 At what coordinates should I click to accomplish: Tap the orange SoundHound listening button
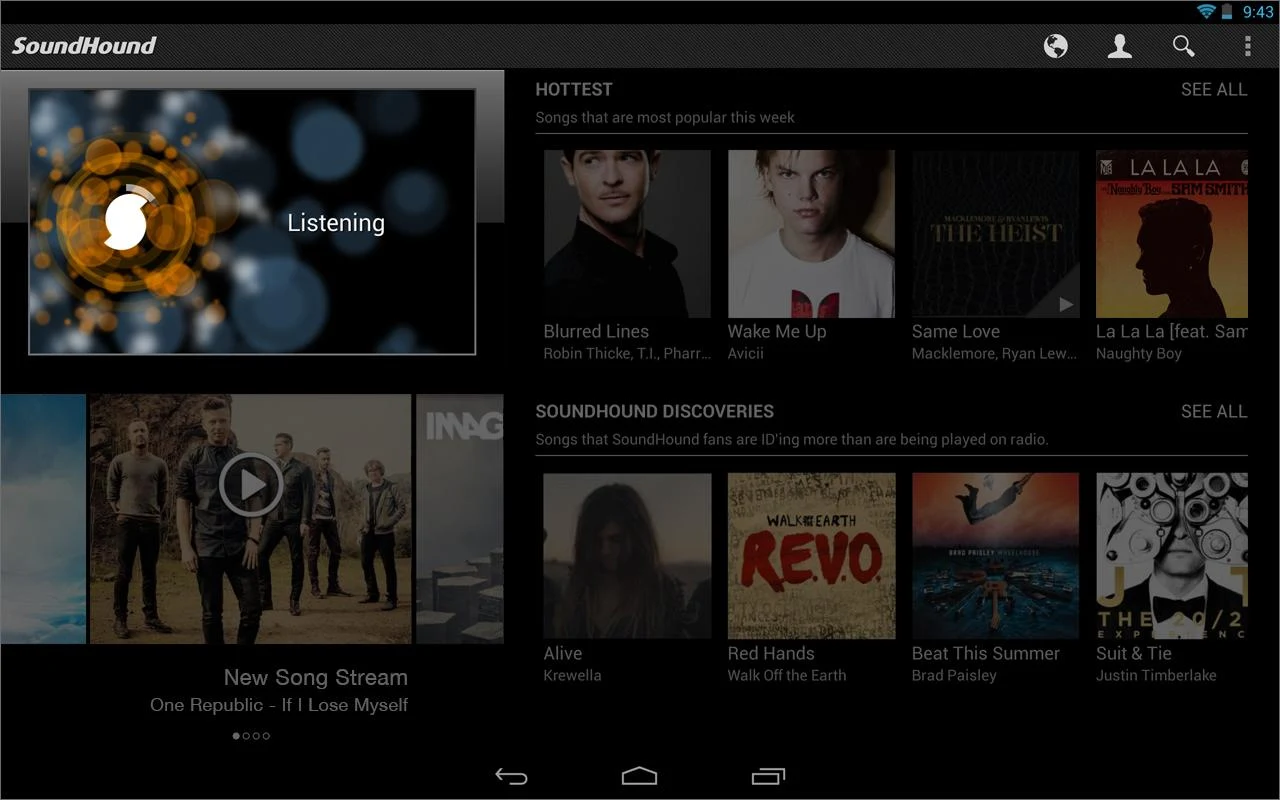coord(125,222)
